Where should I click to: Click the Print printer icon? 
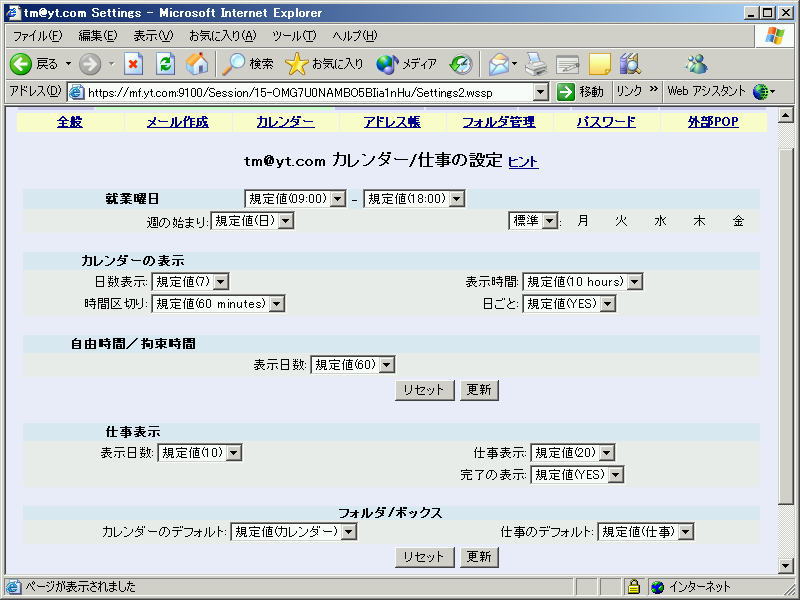(x=537, y=64)
